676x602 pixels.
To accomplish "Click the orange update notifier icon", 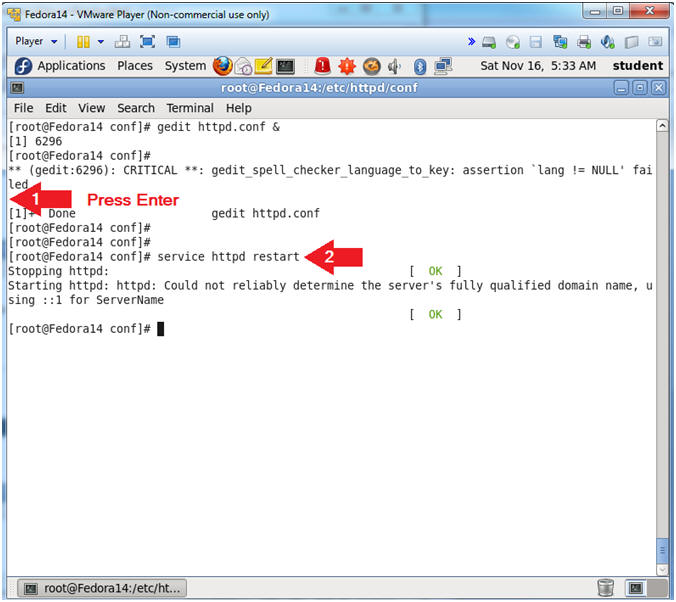I will 372,66.
